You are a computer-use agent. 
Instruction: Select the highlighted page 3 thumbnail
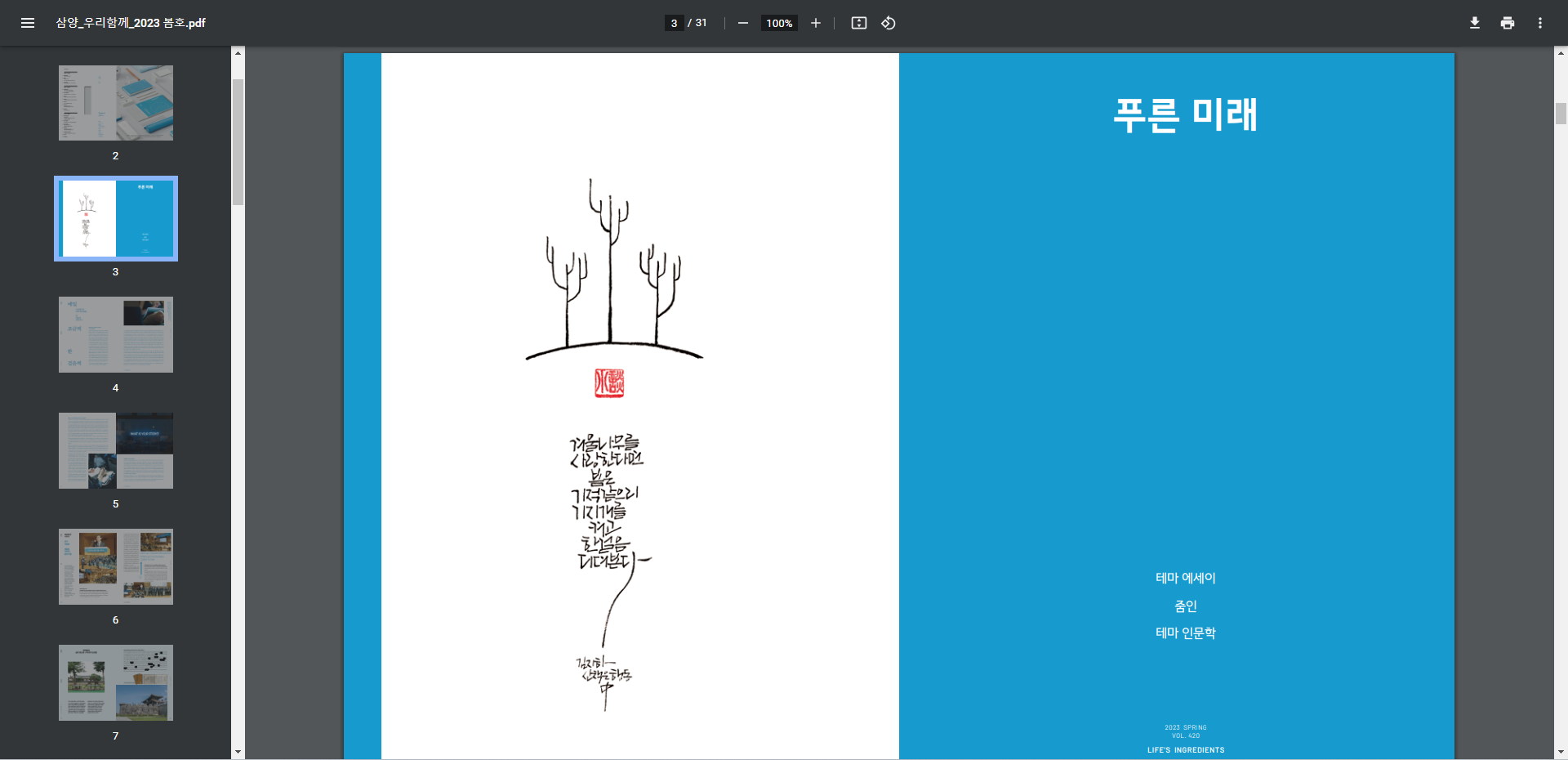[x=115, y=218]
